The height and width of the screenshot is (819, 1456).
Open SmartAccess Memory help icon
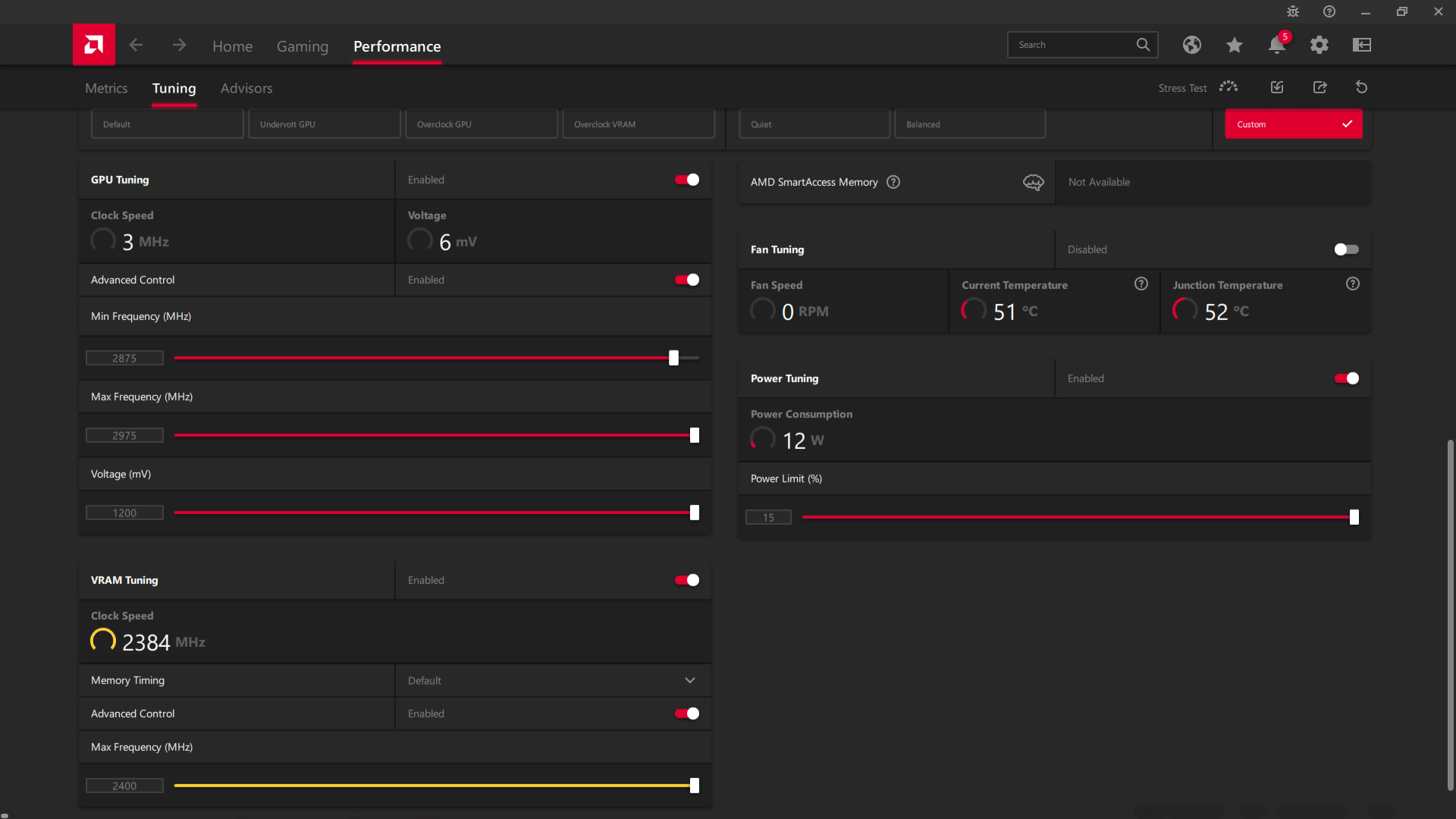[x=893, y=182]
